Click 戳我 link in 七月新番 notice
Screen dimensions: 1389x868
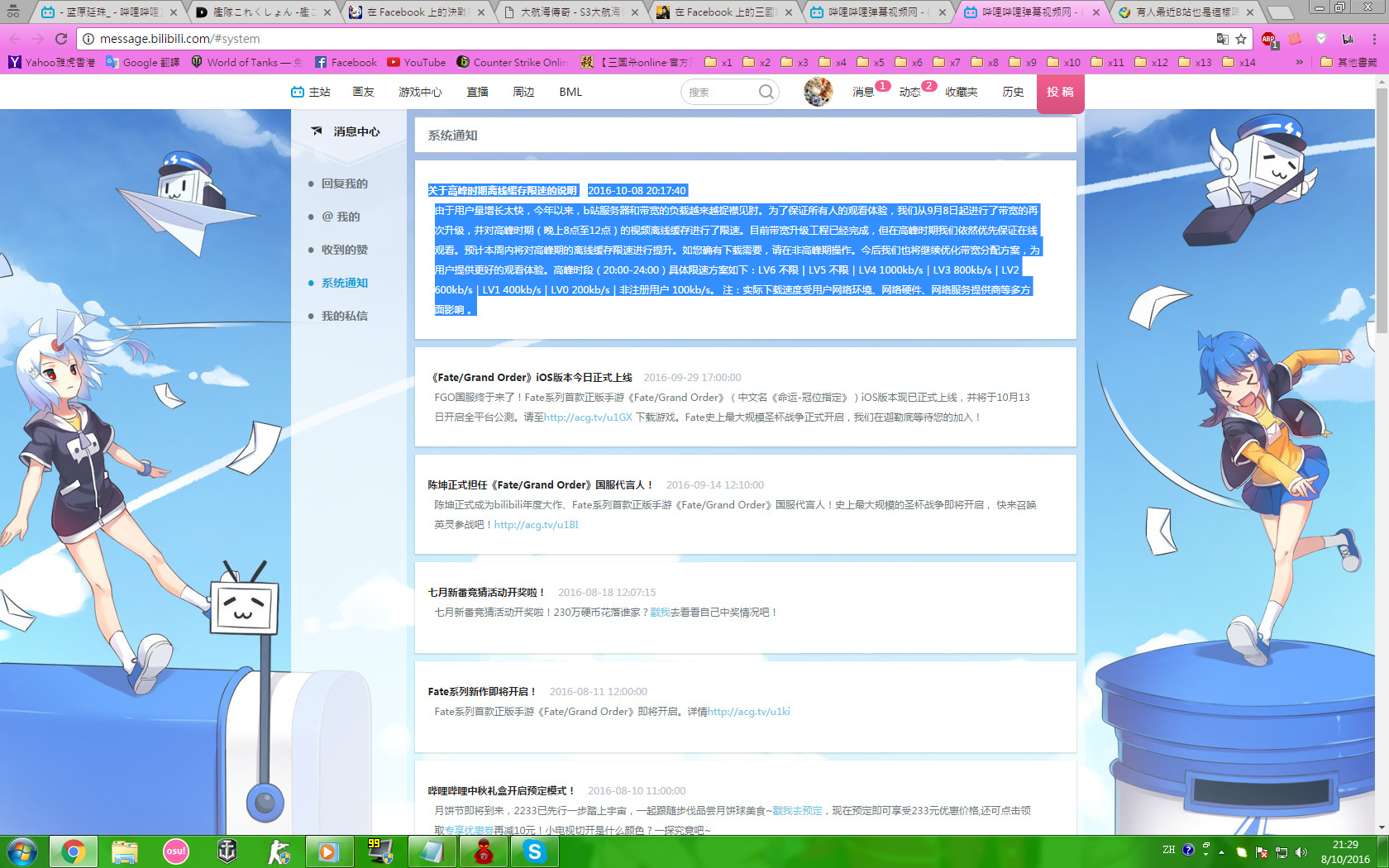(660, 613)
